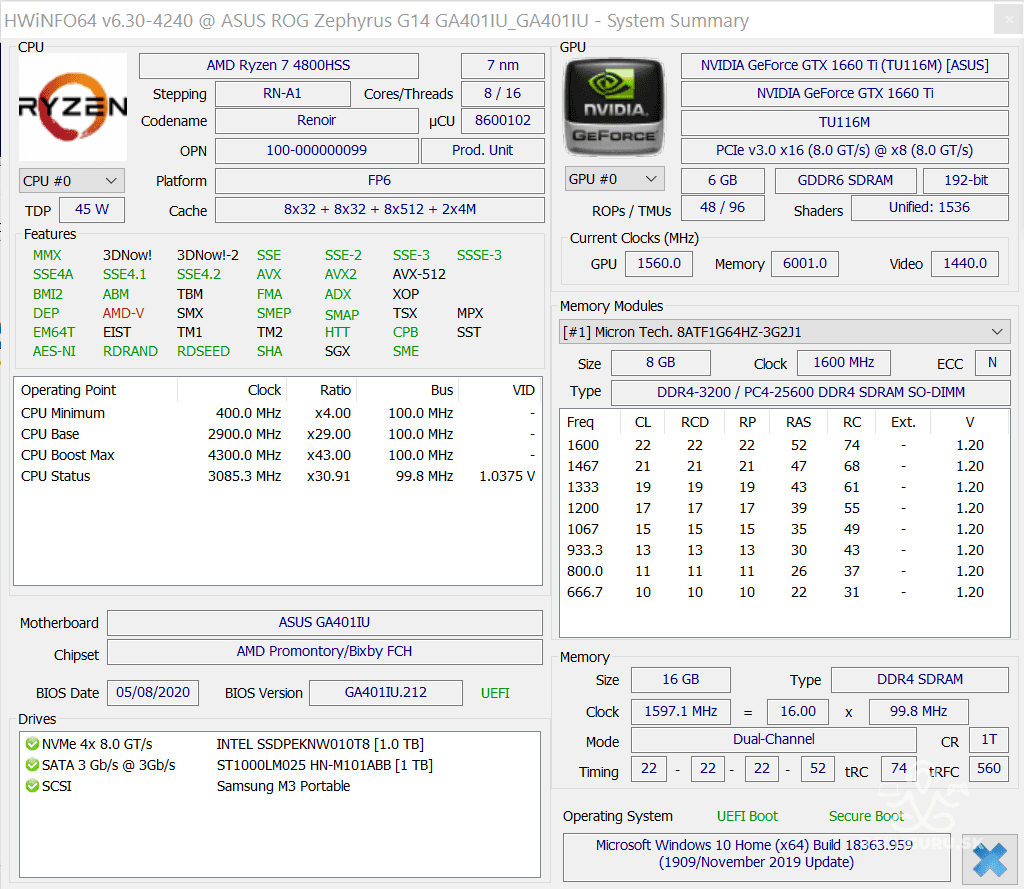
Task: Click the 8600102 microcode field
Action: (x=503, y=121)
